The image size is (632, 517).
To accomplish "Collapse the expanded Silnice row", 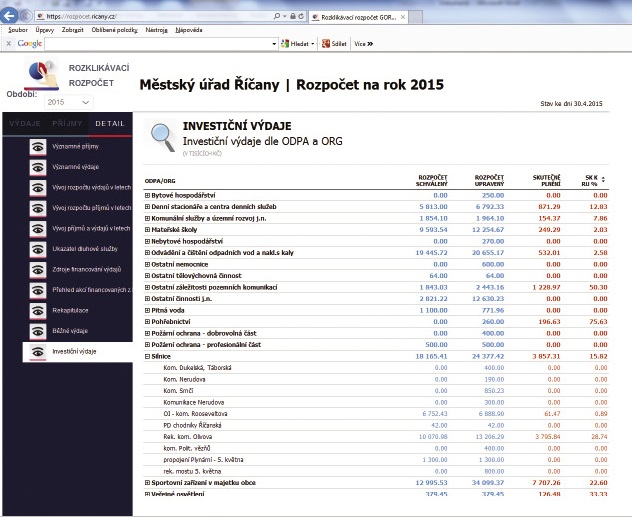I will point(147,356).
